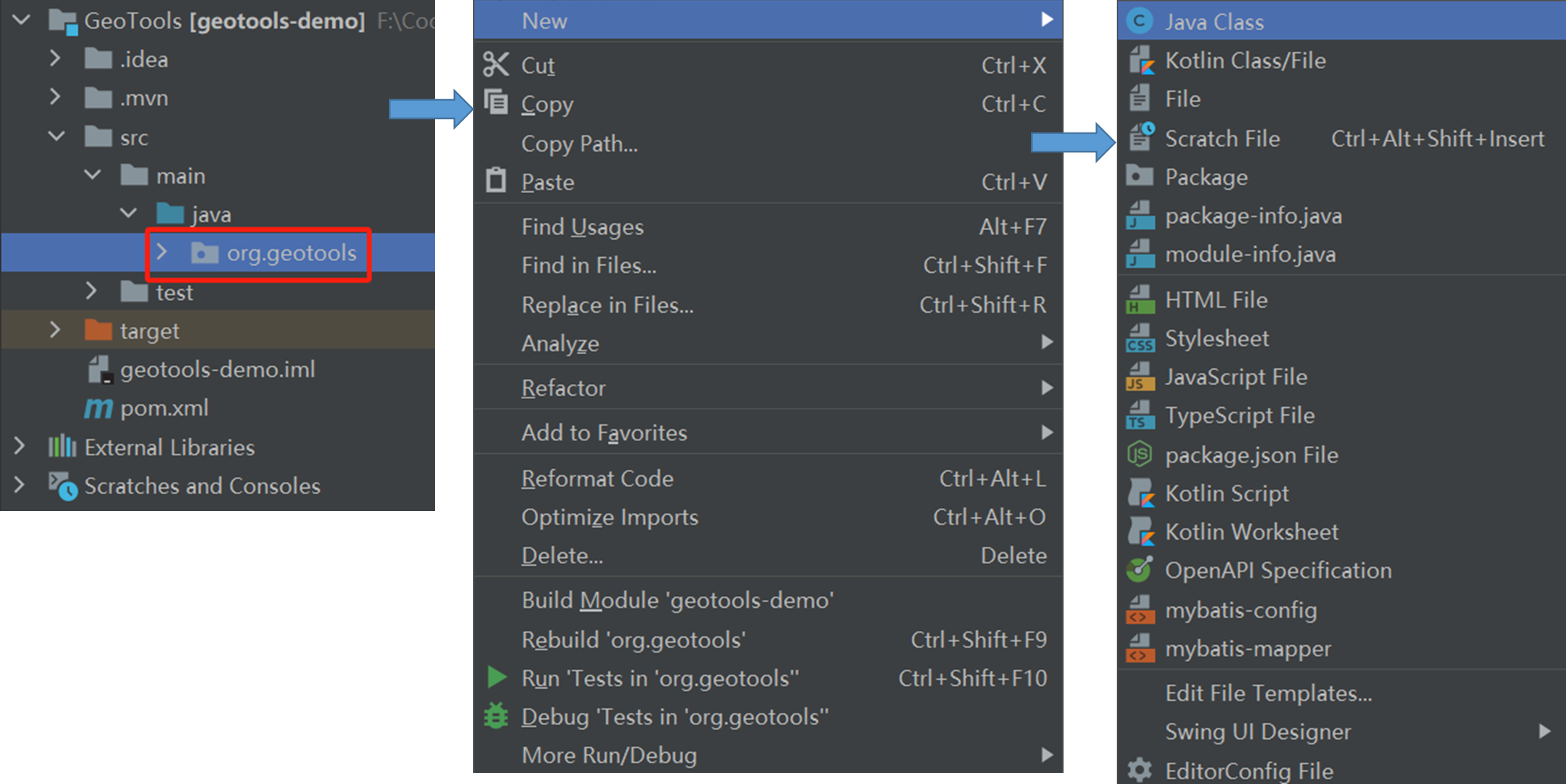Collapse the src folder
This screenshot has width=1566, height=784.
point(56,136)
